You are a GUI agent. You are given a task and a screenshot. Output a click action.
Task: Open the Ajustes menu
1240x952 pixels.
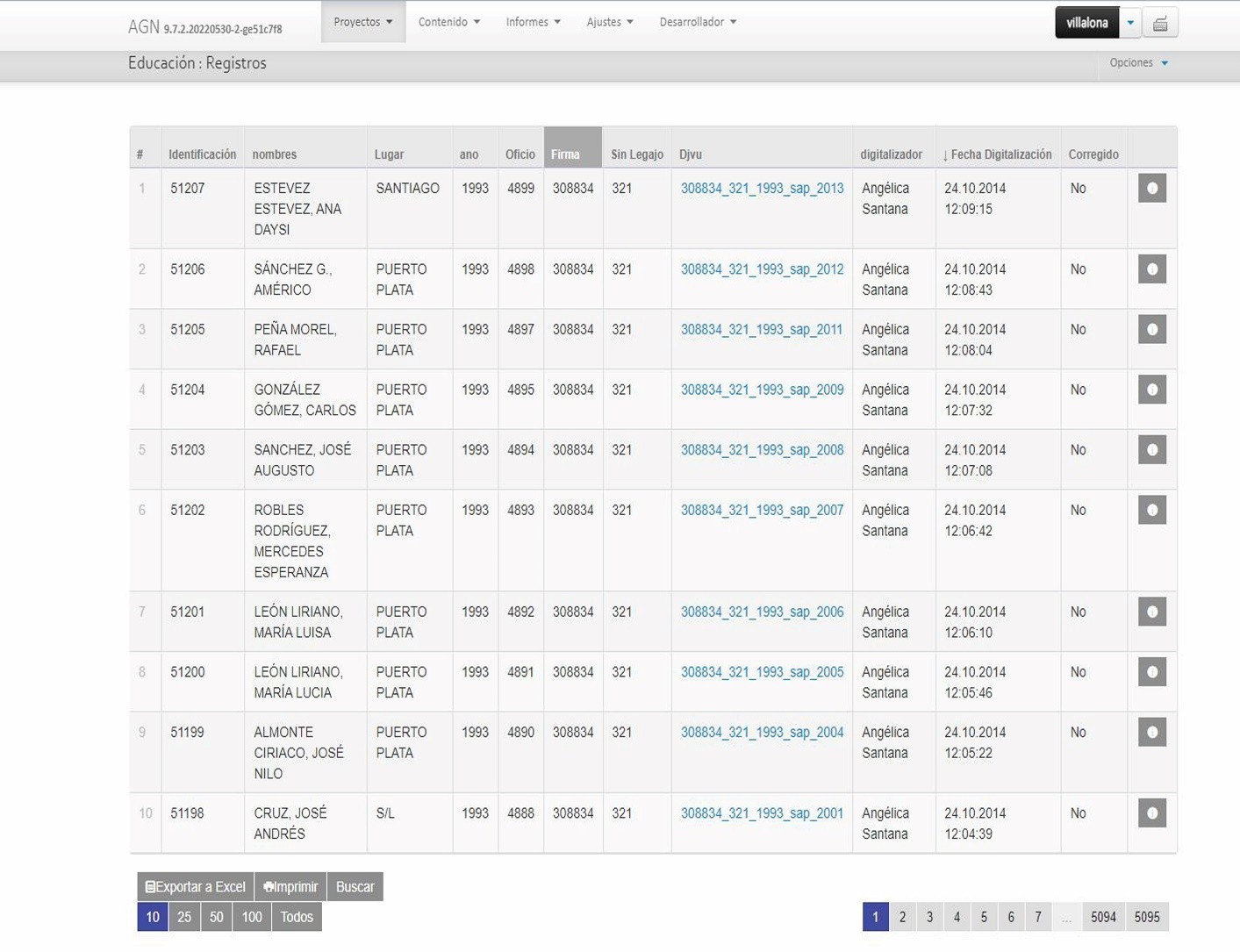click(x=609, y=22)
